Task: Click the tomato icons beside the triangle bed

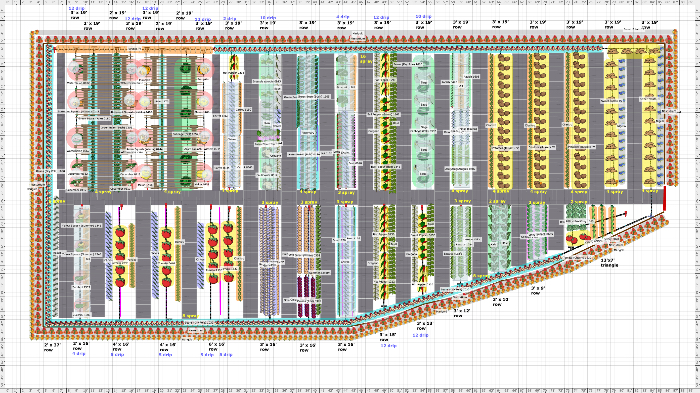Action: 578,238
